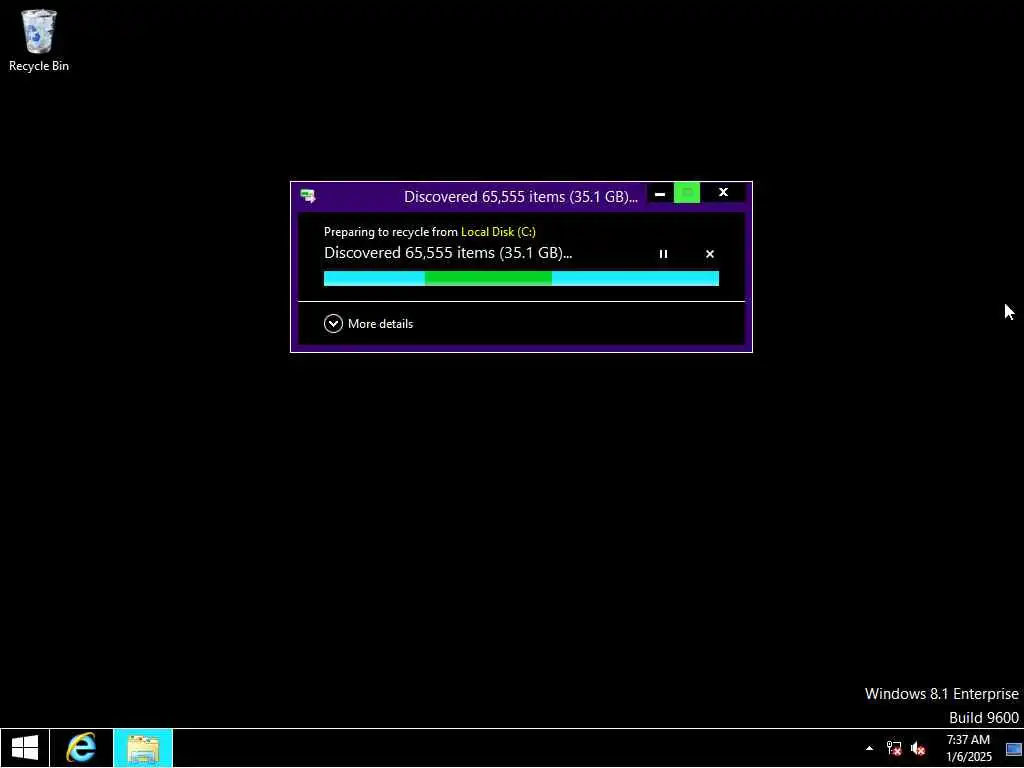The height and width of the screenshot is (768, 1024).
Task: Click the tray icon right of the clock
Action: coord(1014,749)
